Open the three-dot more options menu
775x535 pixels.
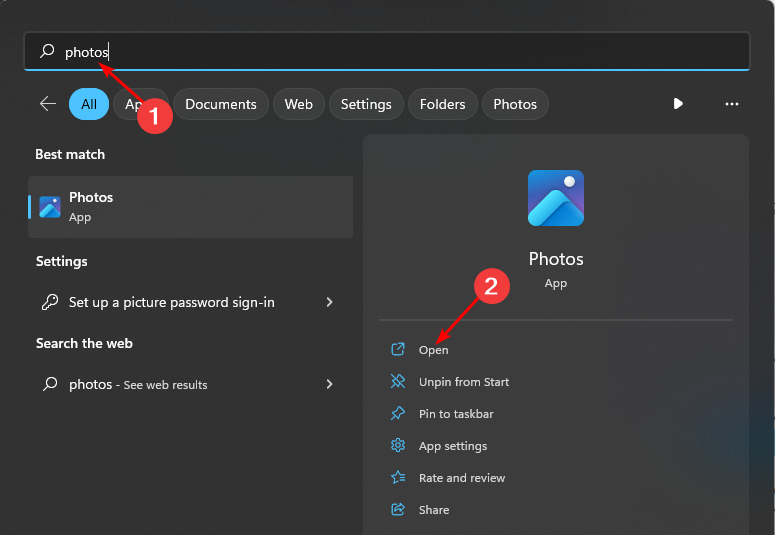point(732,104)
